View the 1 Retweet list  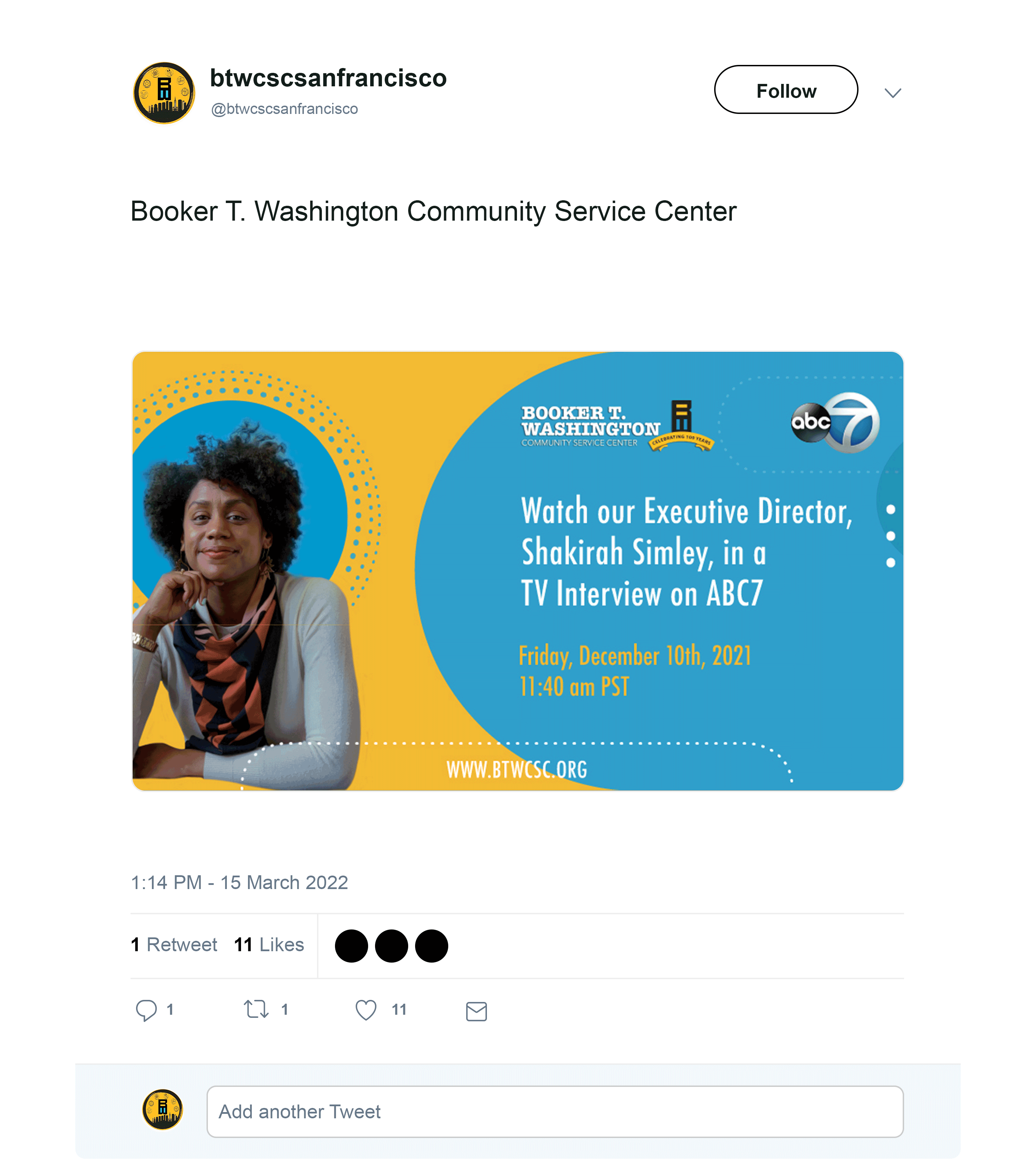[x=174, y=945]
